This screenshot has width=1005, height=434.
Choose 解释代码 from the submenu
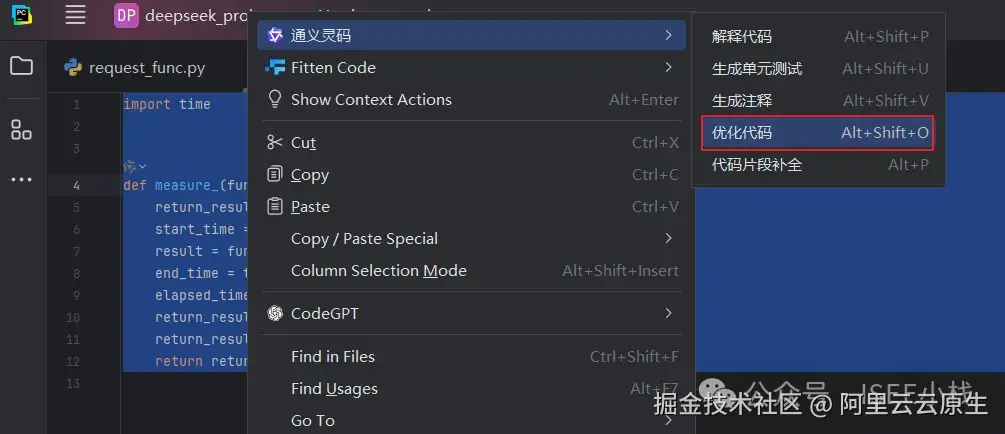742,37
